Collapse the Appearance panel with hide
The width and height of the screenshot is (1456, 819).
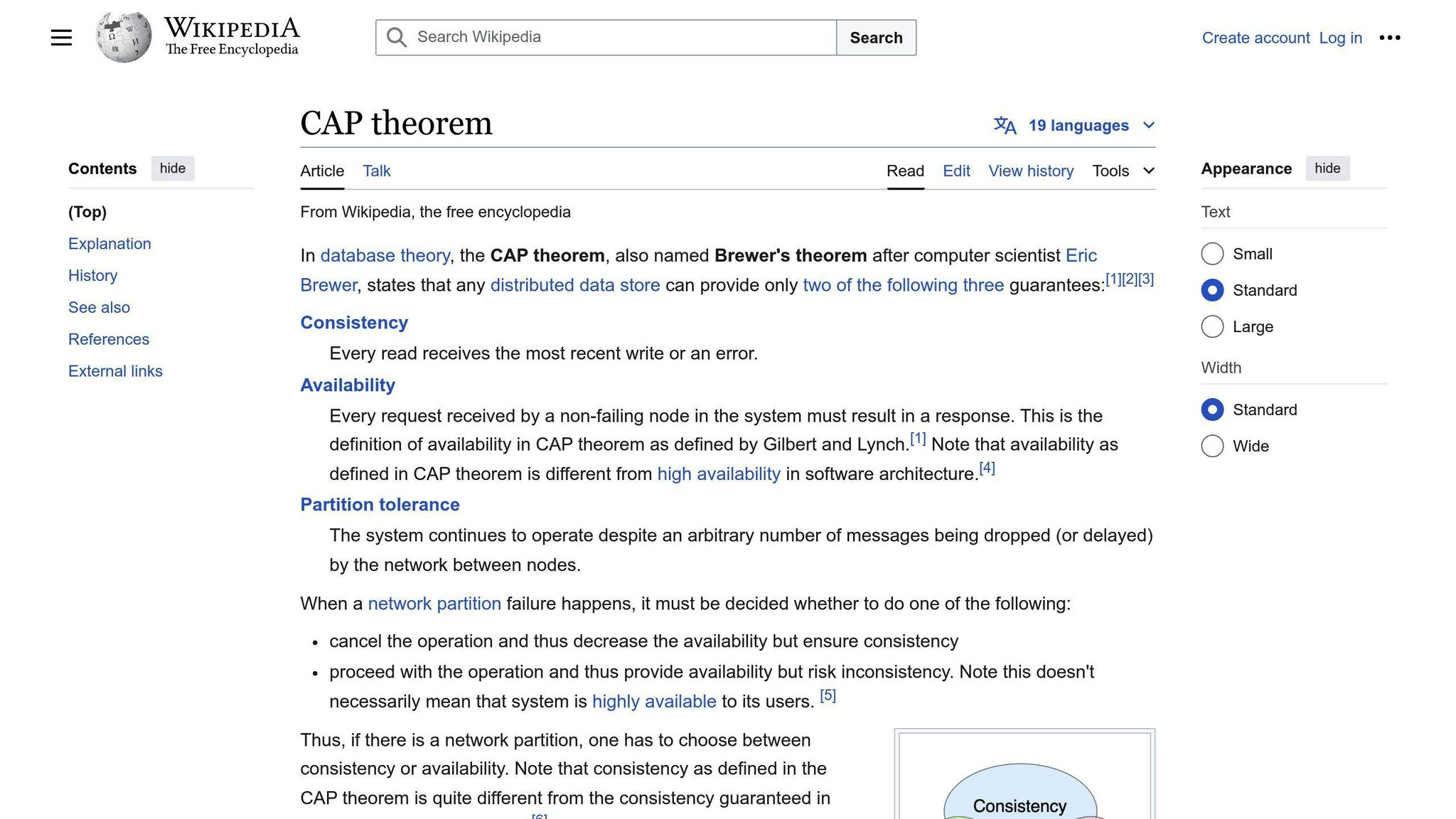tap(1327, 168)
